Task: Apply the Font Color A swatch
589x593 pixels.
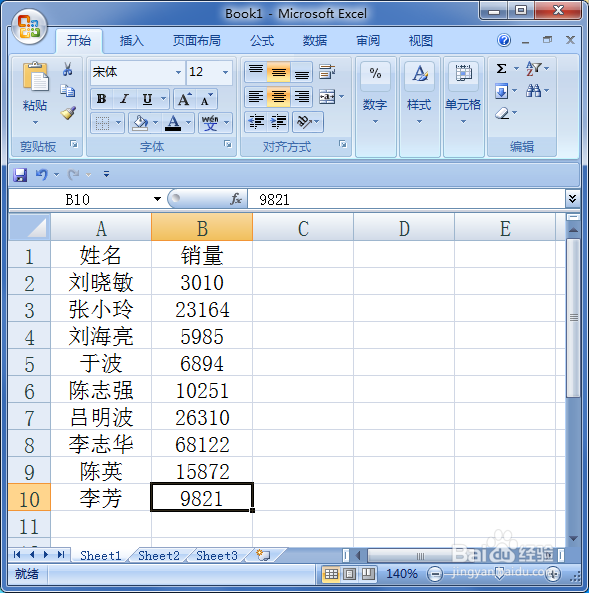Action: pyautogui.click(x=173, y=123)
